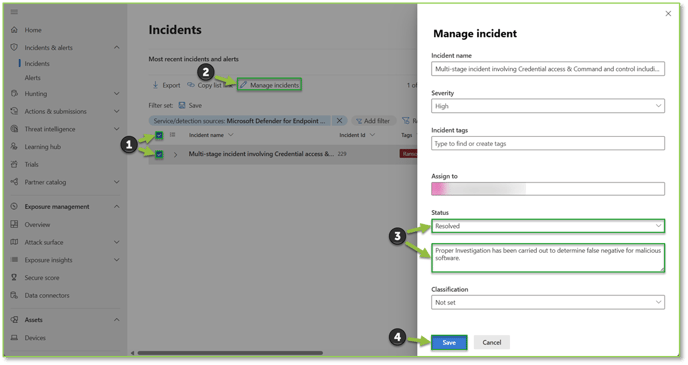Open the Classification dropdown showing Not set
Viewport: 688px width, 365px height.
tap(548, 302)
